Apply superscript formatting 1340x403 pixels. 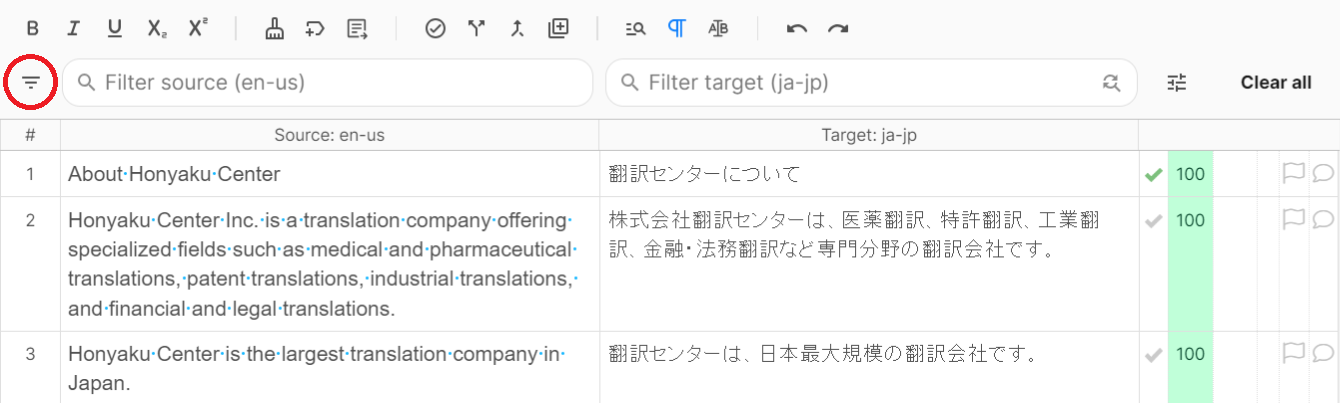coord(198,29)
